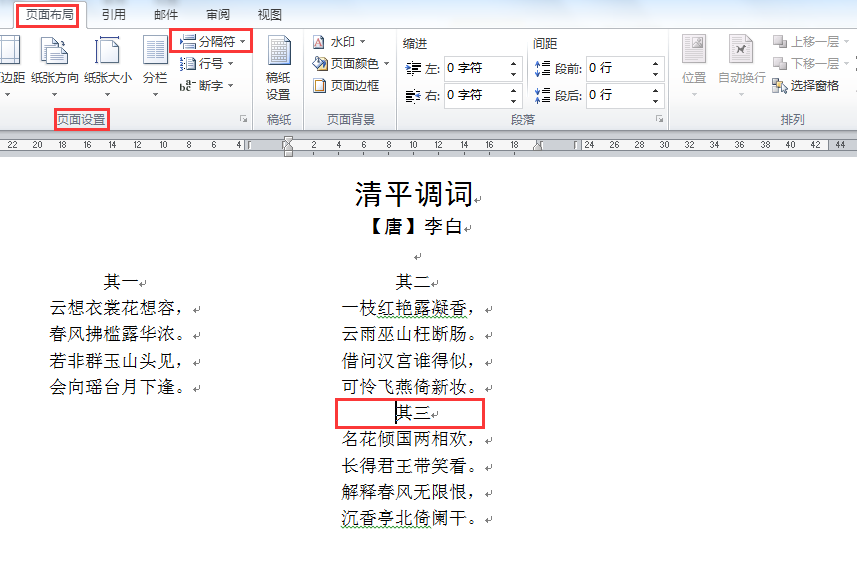This screenshot has height=563, width=857.
Task: Click the left indent icon beside 左
Action: (413, 69)
